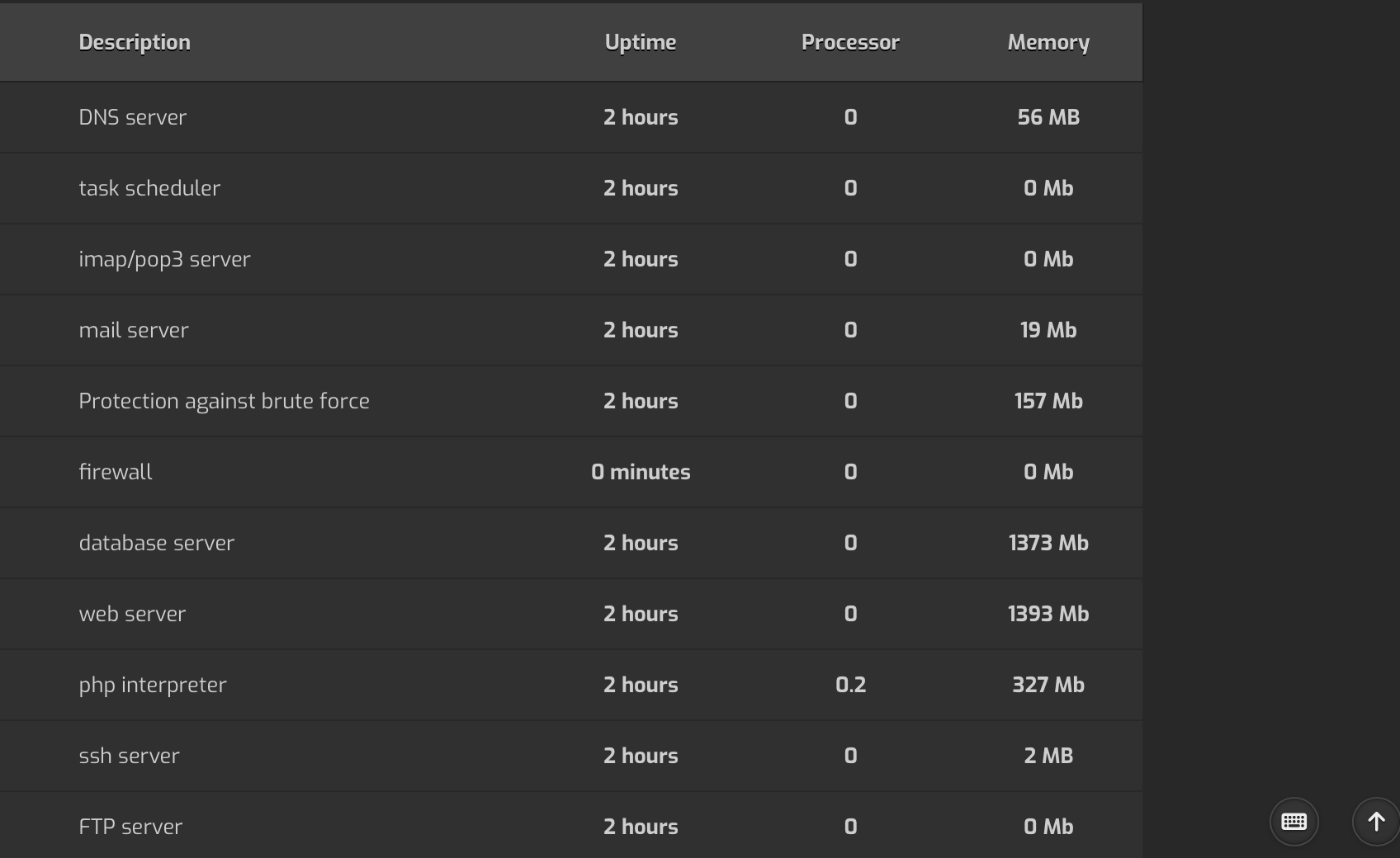Image resolution: width=1400 pixels, height=858 pixels.
Task: Select Protection against brute force label
Action: pos(224,401)
